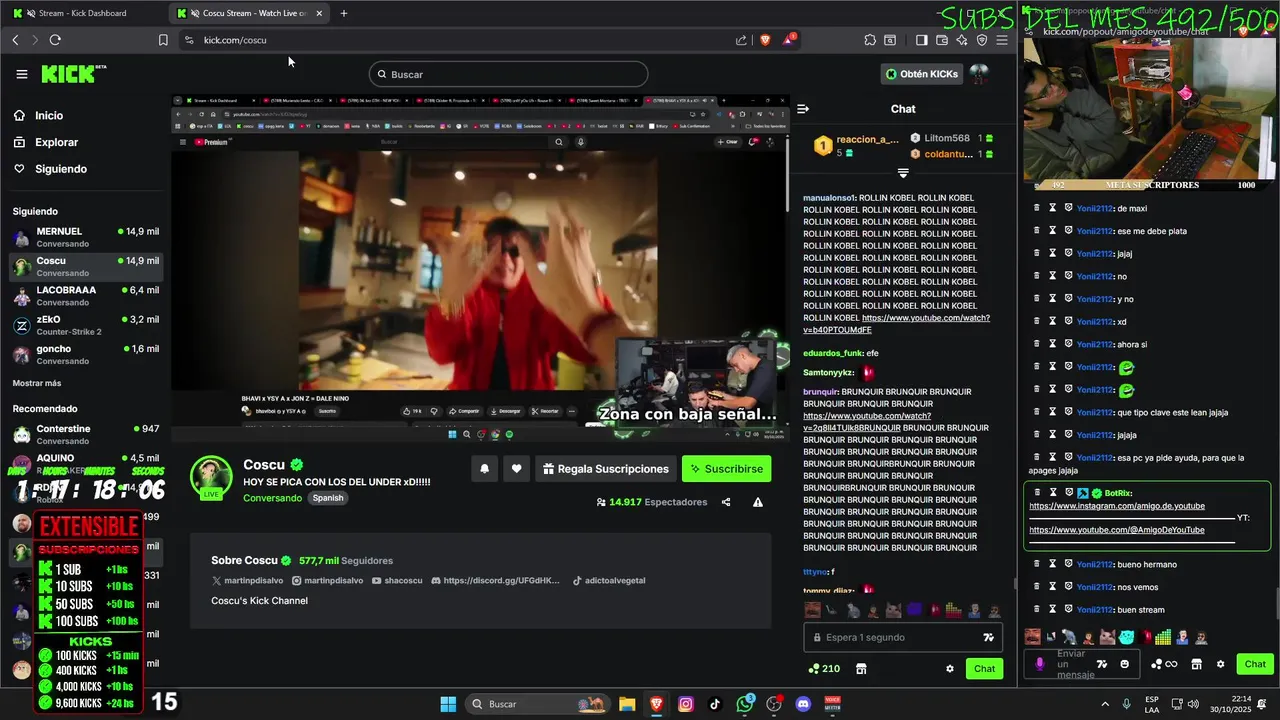Bookmark this page in Brave
The height and width of the screenshot is (720, 1280).
coord(163,40)
